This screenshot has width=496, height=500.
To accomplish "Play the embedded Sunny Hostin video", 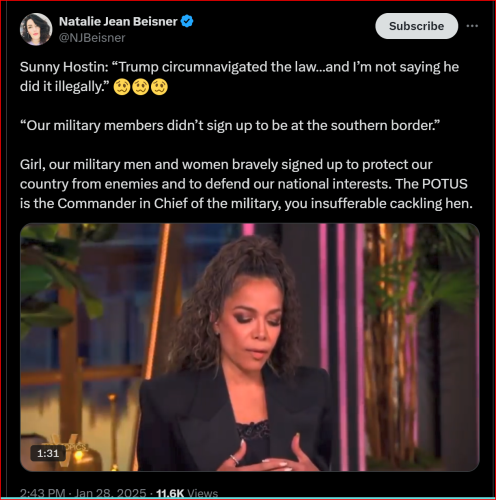I will (x=250, y=347).
